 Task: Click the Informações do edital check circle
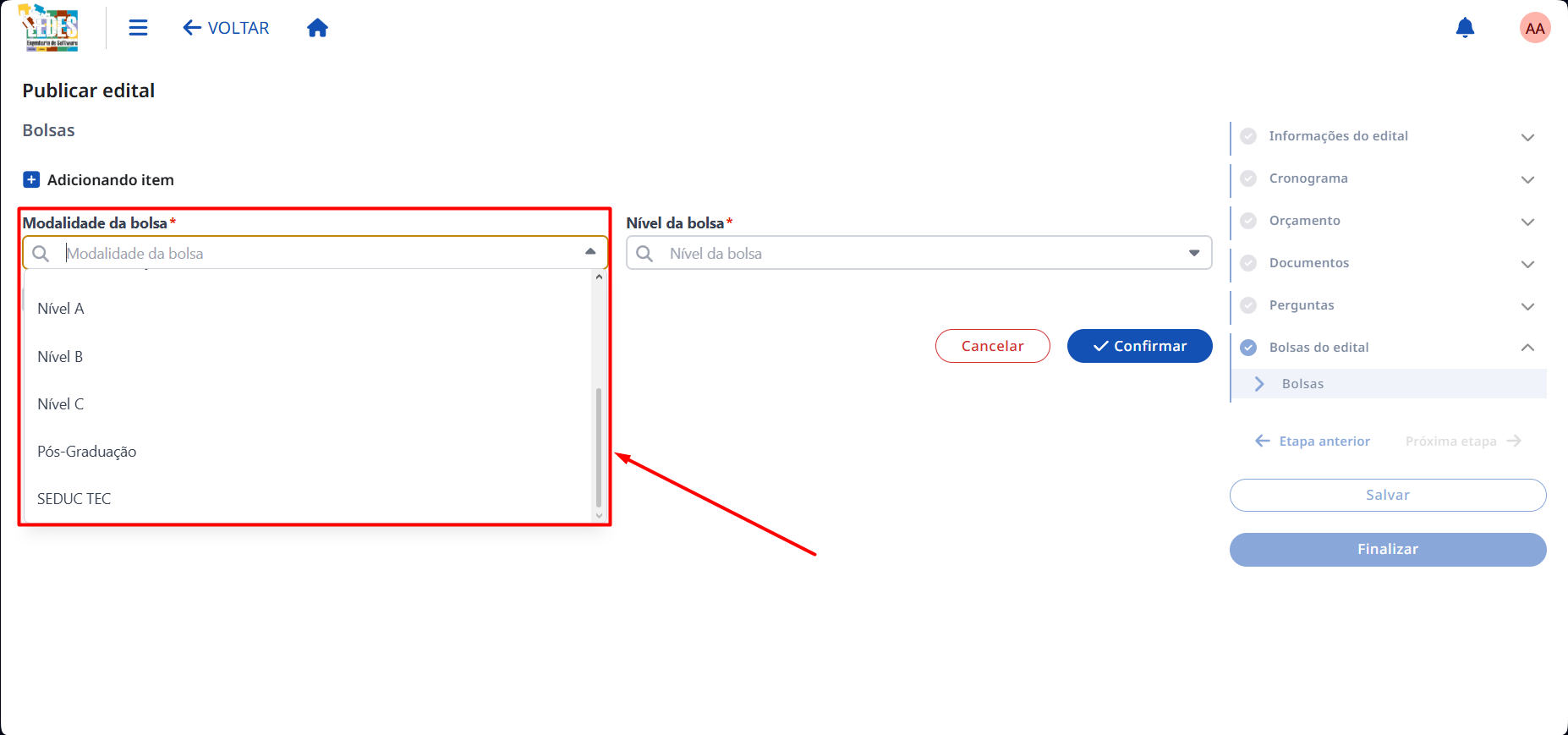click(x=1248, y=135)
